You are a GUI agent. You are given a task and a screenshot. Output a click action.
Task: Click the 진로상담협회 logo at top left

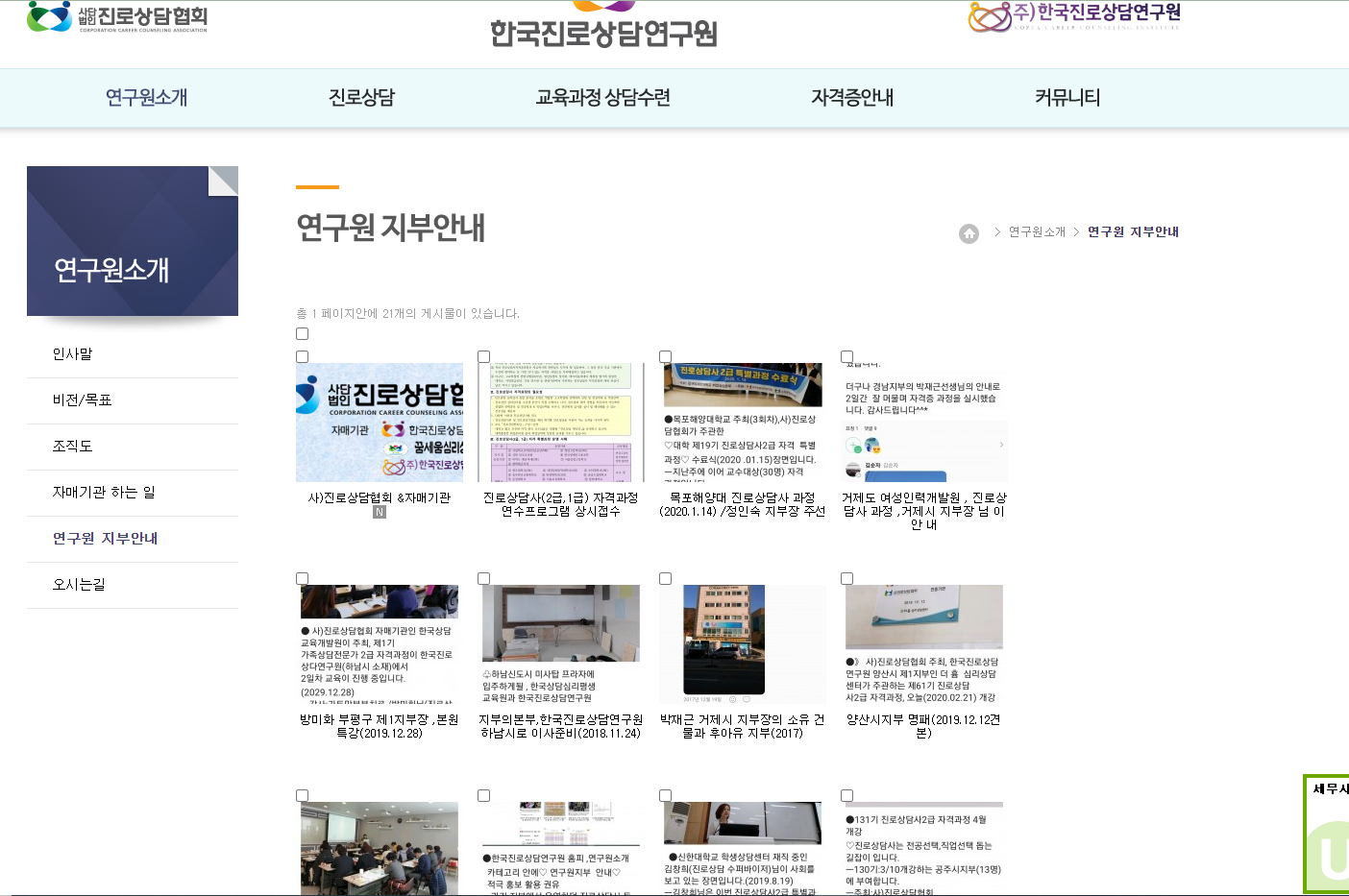(x=117, y=16)
